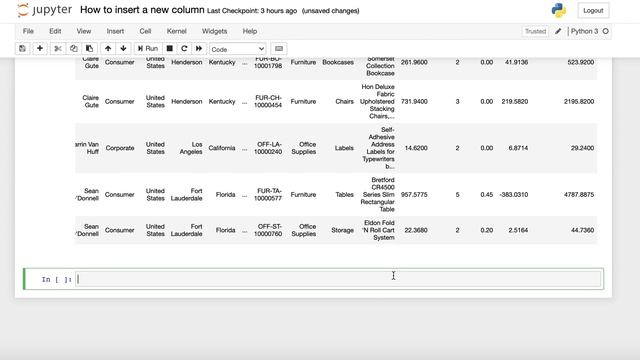Click the California state cell
640x360 pixels.
pyautogui.click(x=222, y=148)
